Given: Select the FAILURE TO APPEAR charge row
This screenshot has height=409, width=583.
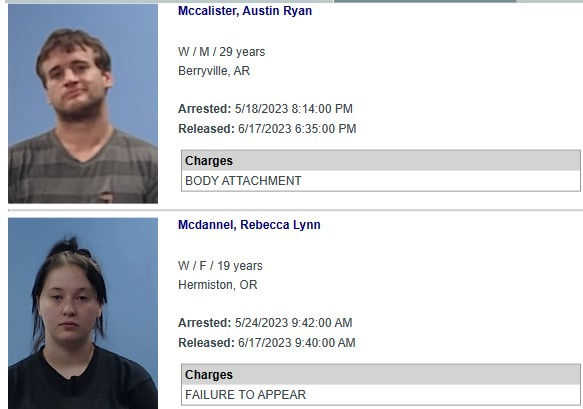Looking at the screenshot, I should pyautogui.click(x=381, y=394).
